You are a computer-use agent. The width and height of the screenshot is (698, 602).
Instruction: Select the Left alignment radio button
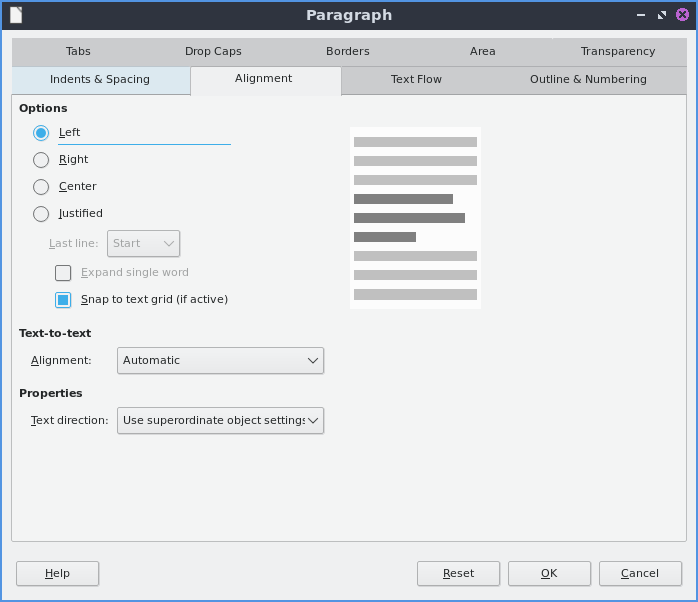coord(41,133)
